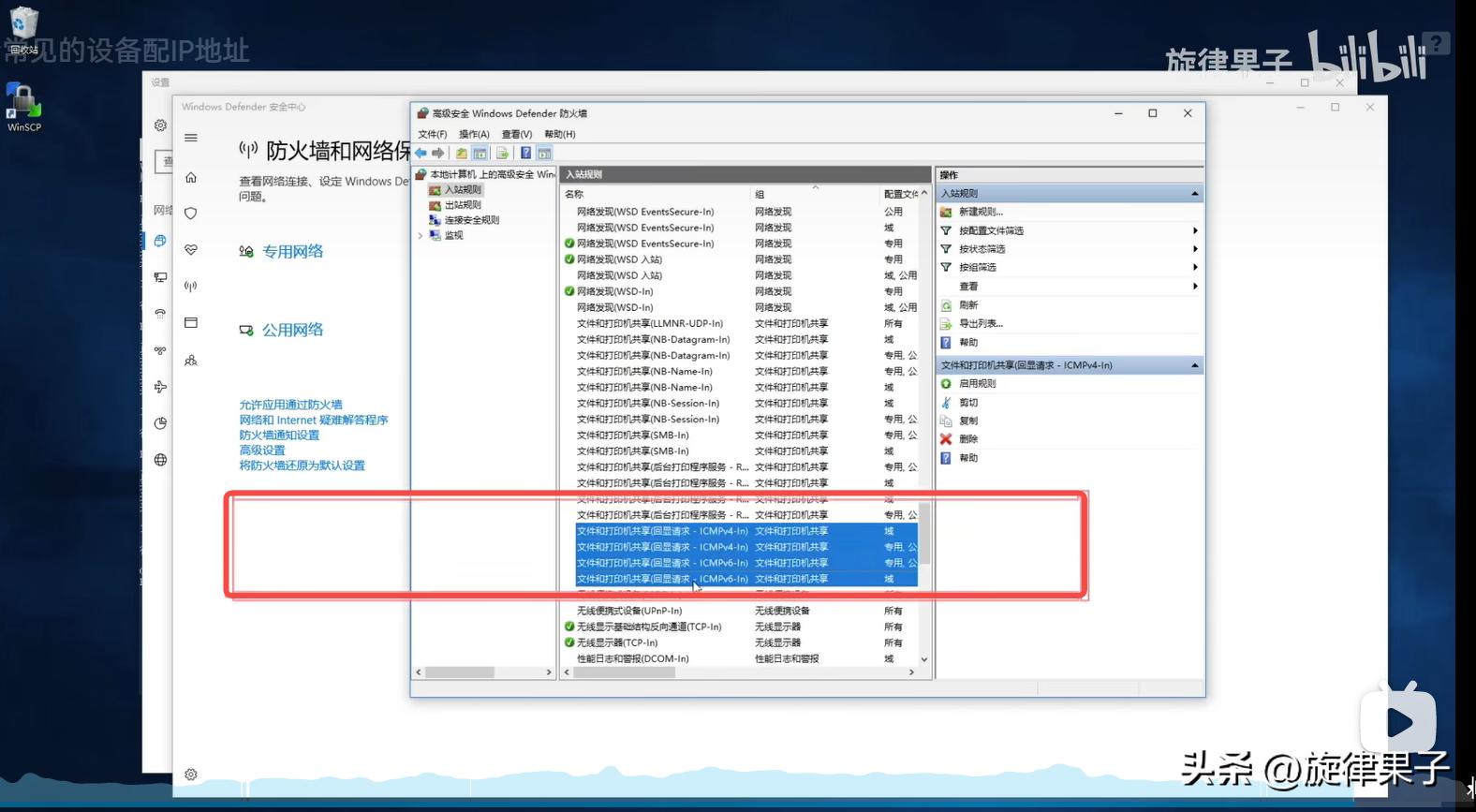Click the Up one level toolbar icon

[461, 153]
